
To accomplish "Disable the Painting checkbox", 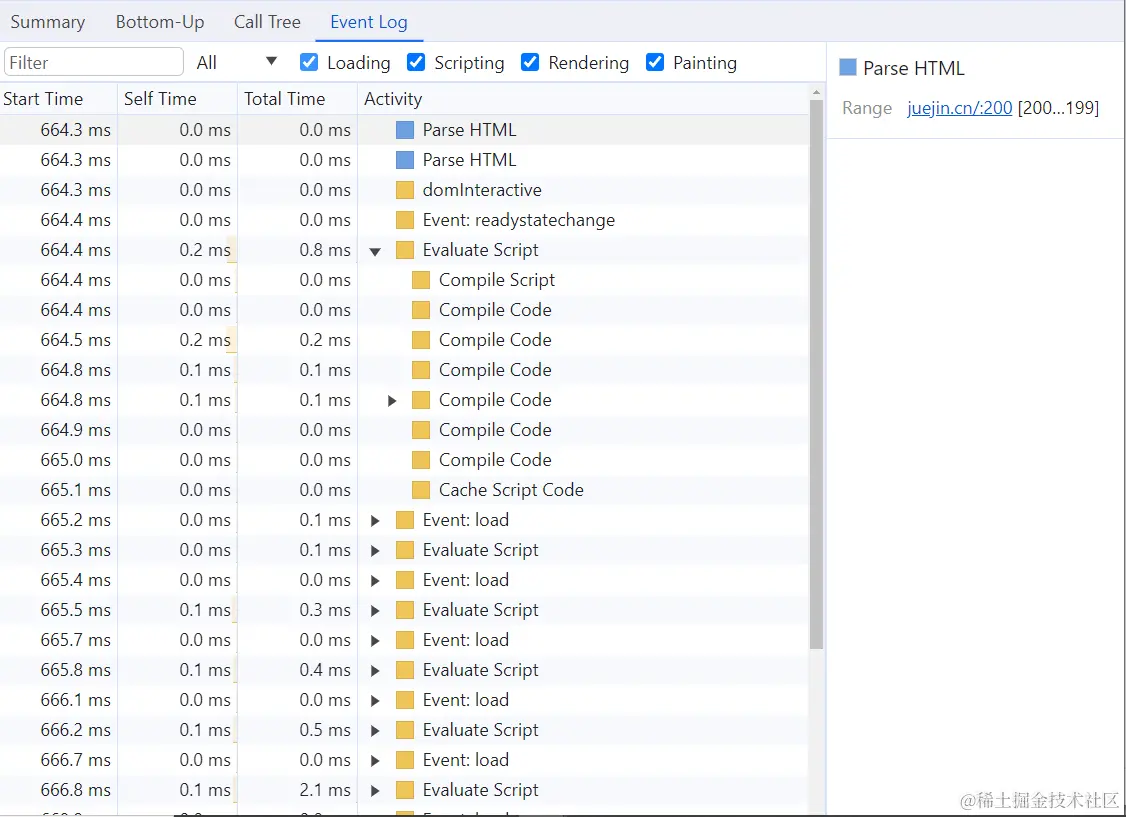I will pyautogui.click(x=655, y=62).
